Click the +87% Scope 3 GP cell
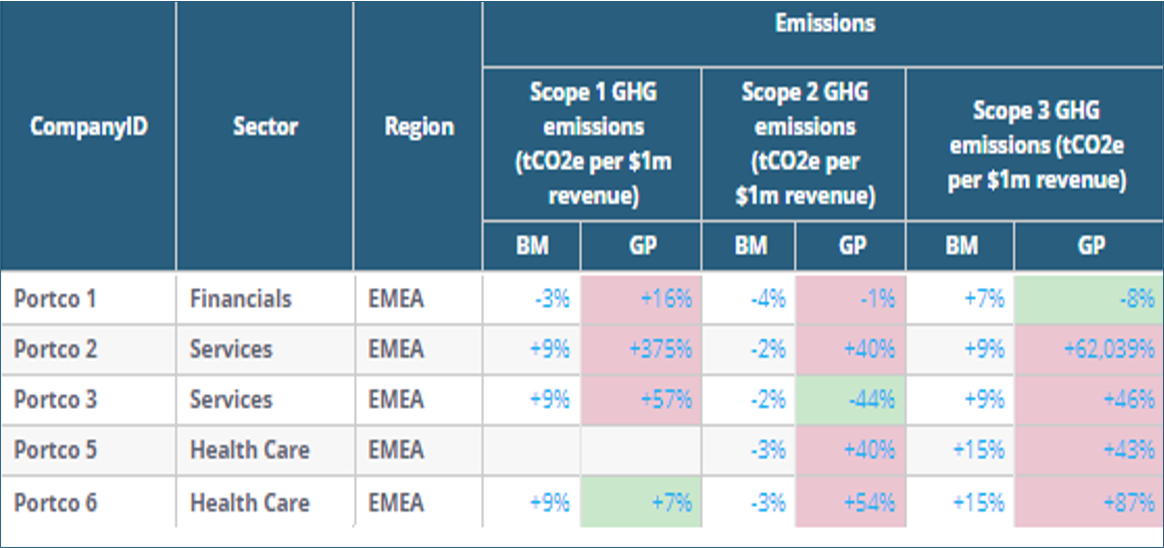 point(1089,502)
